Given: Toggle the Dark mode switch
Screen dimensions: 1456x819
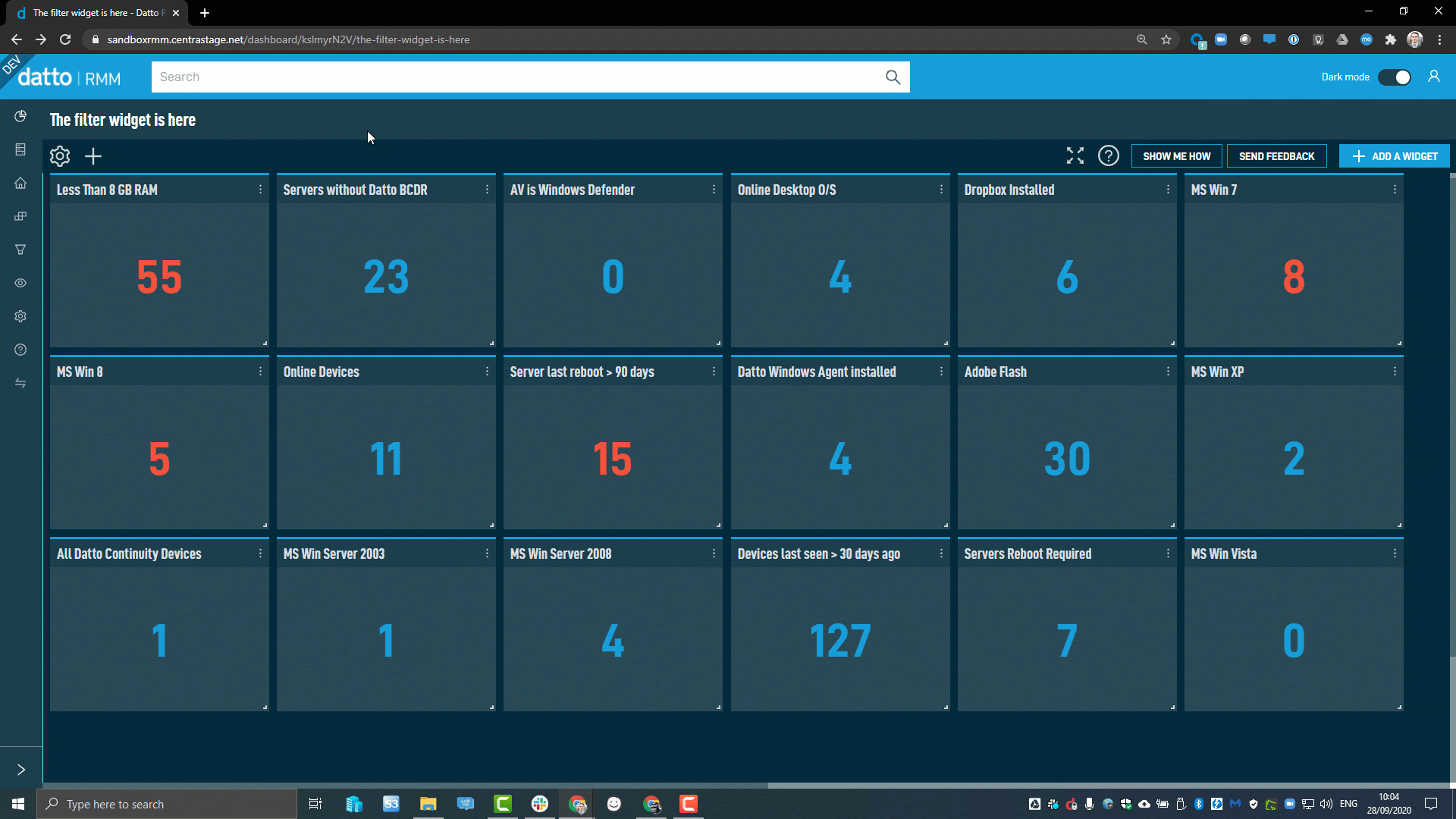Looking at the screenshot, I should tap(1395, 77).
